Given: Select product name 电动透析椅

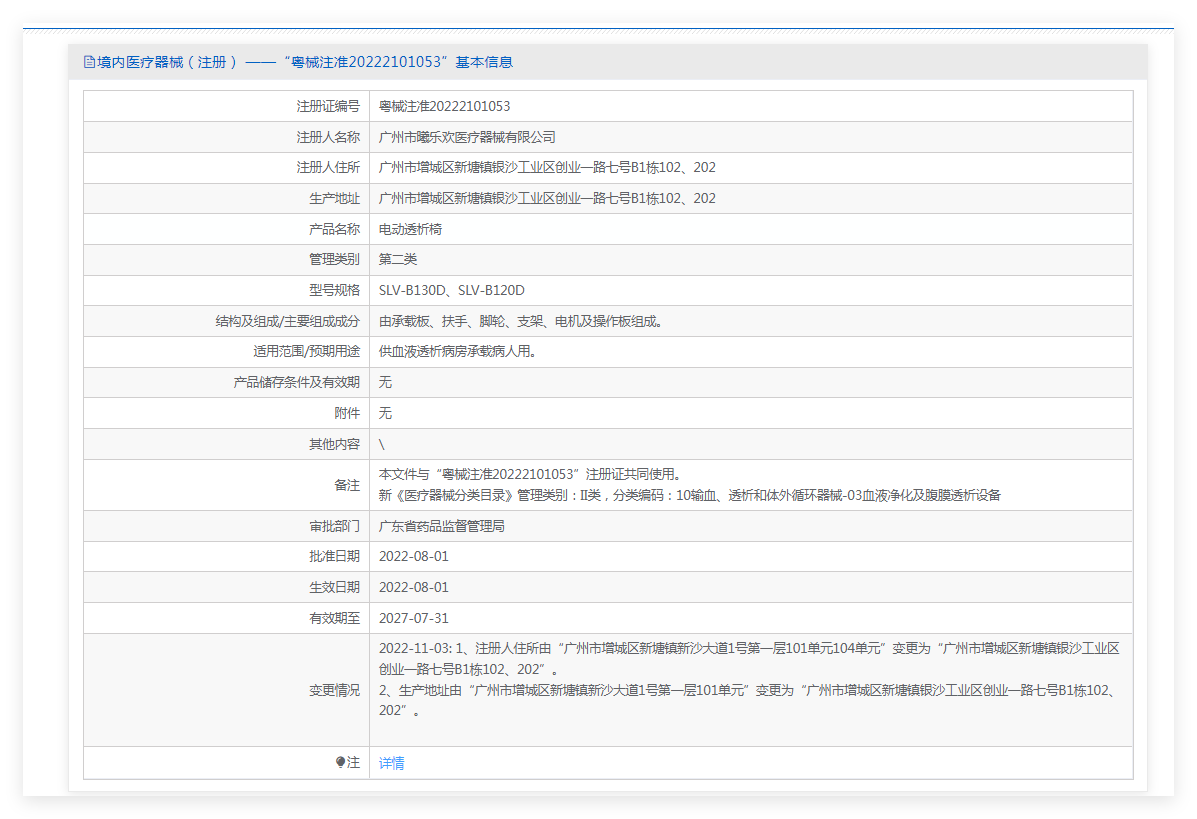Looking at the screenshot, I should [410, 229].
